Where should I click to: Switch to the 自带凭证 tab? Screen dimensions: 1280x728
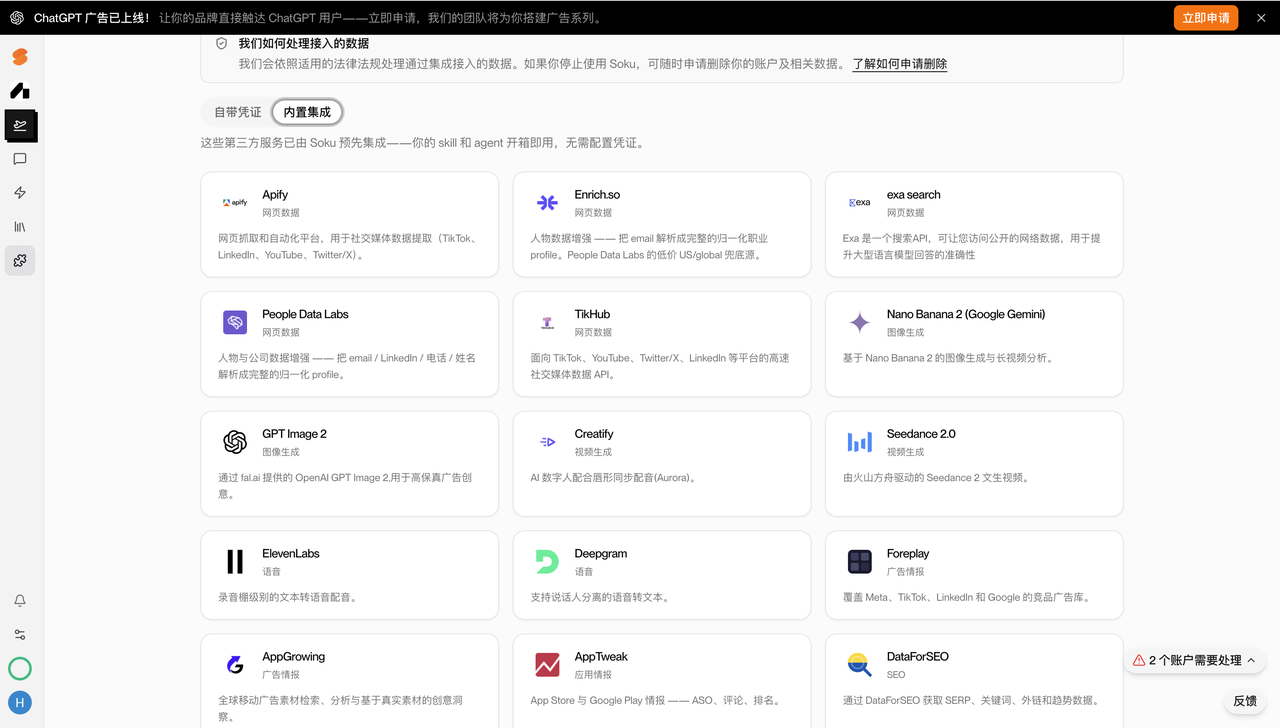point(237,112)
